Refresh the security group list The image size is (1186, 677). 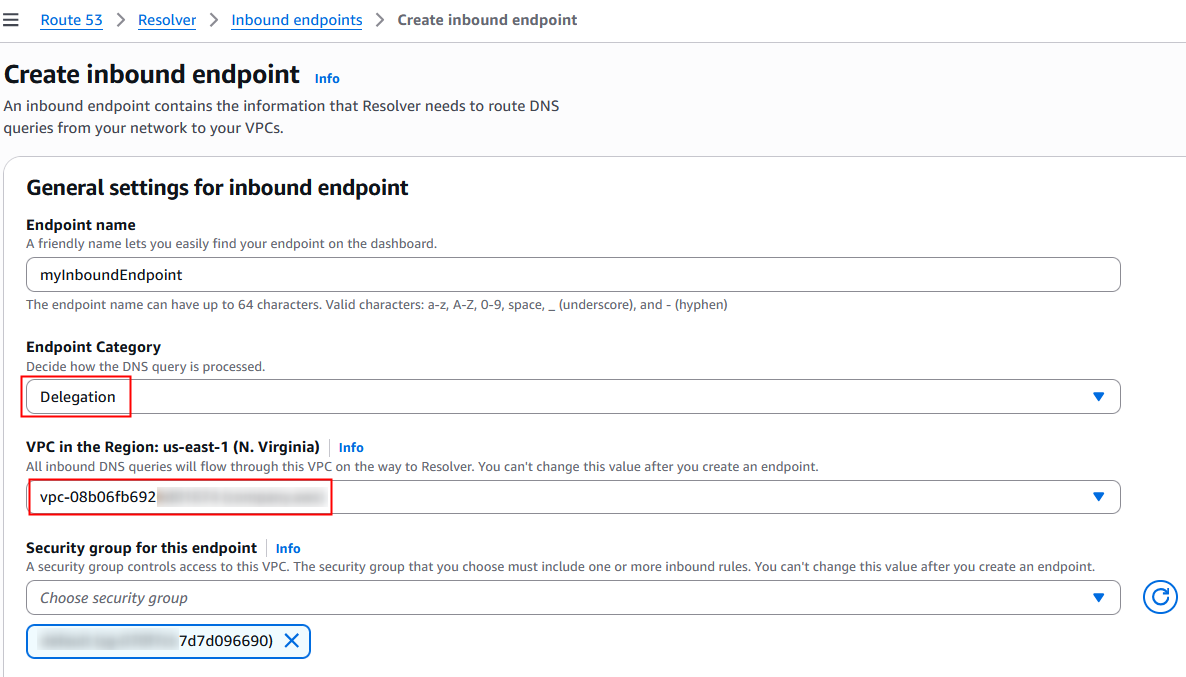[x=1159, y=597]
